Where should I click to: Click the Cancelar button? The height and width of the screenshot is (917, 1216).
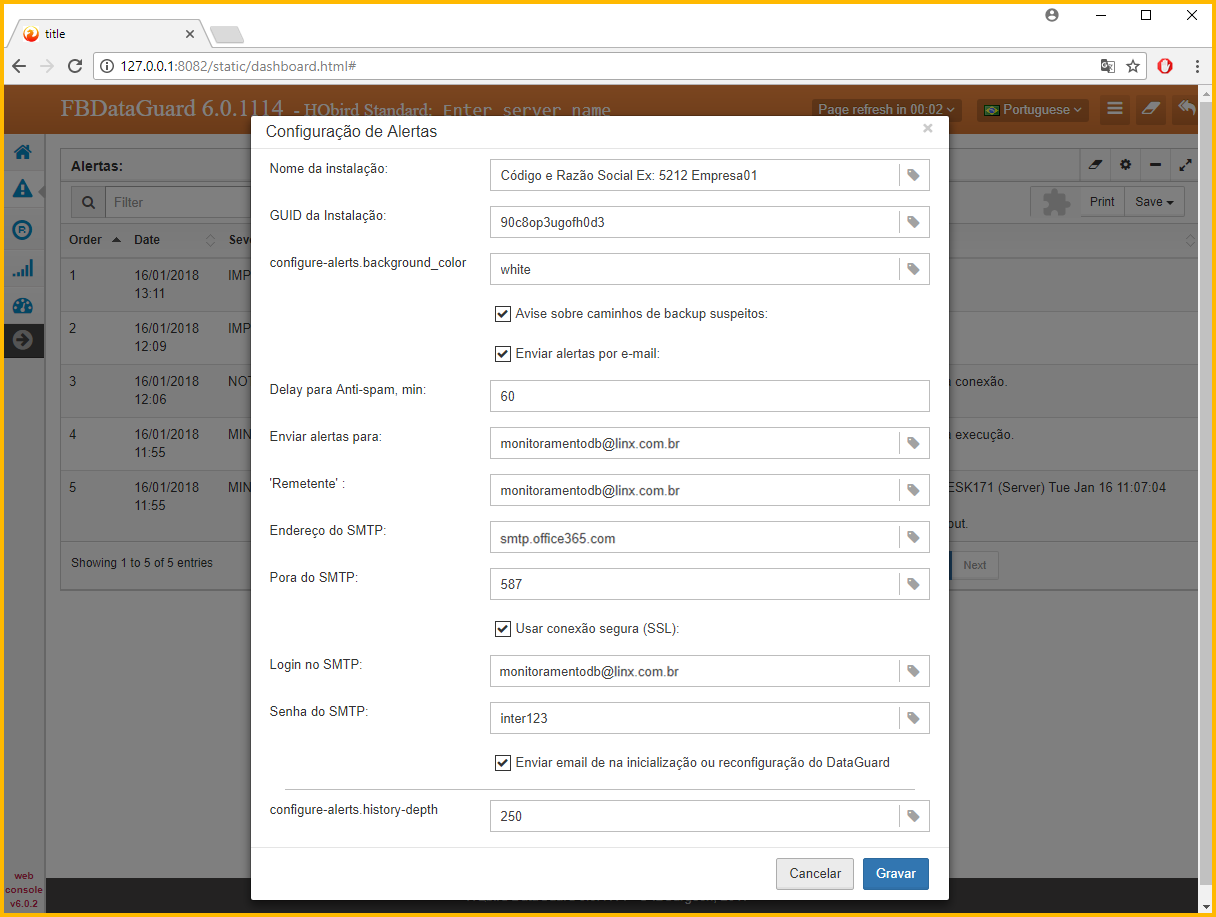tap(815, 873)
